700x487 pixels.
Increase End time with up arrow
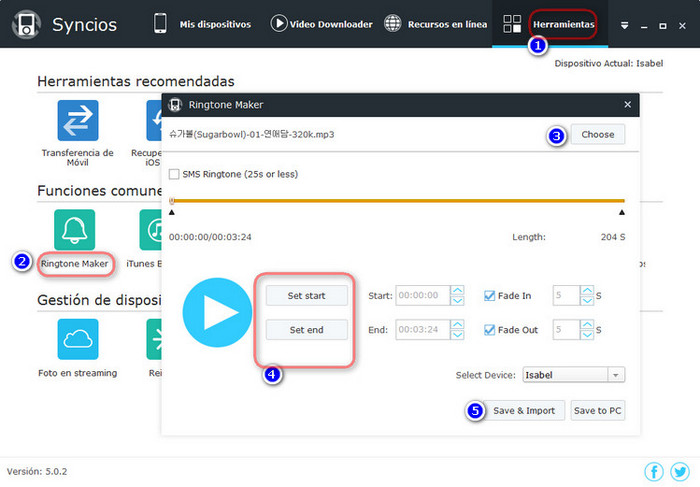[x=457, y=325]
